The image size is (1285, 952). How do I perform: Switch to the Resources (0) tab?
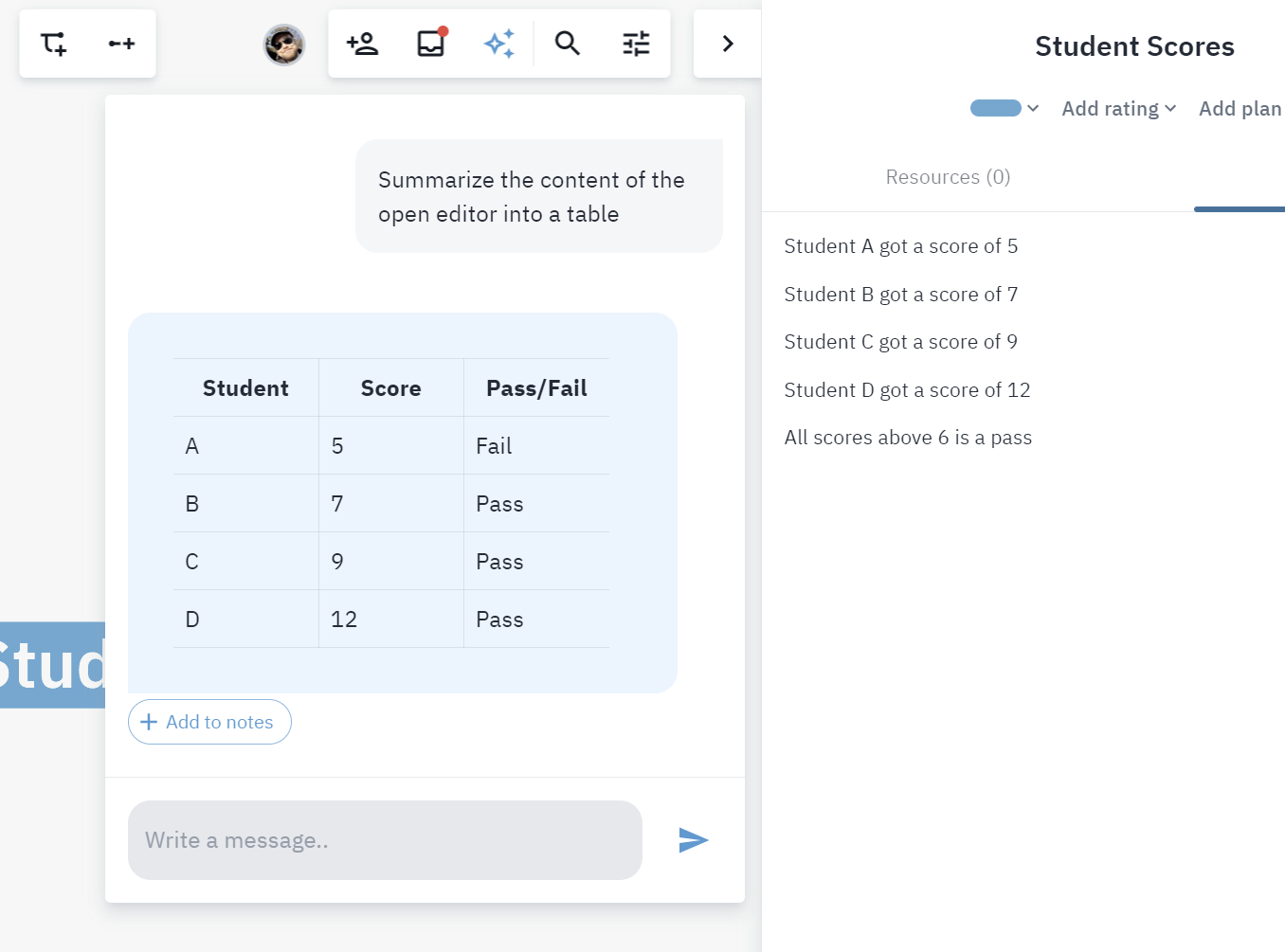[948, 177]
